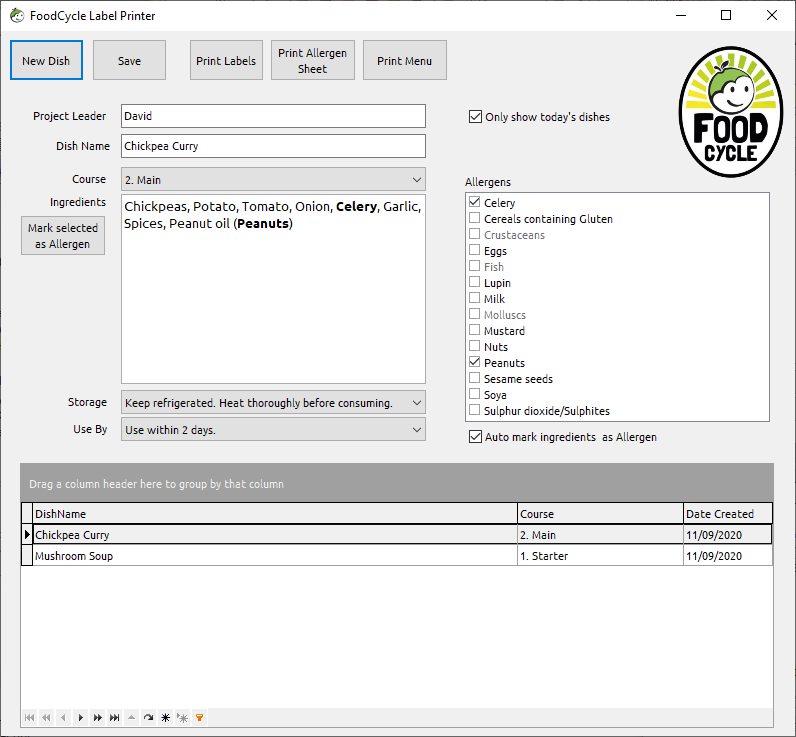Click the app icon in title bar
The height and width of the screenshot is (737, 796).
tap(17, 16)
